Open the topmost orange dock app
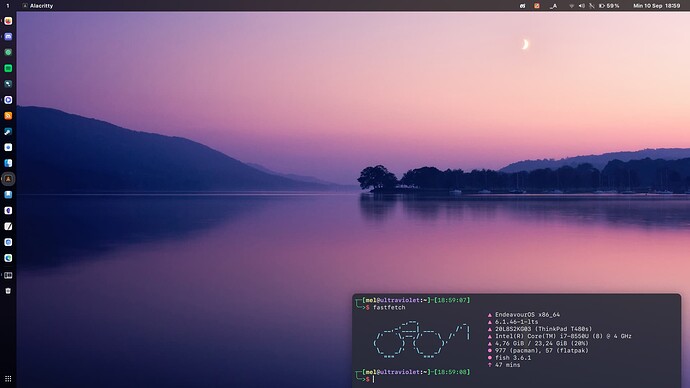 tap(8, 21)
